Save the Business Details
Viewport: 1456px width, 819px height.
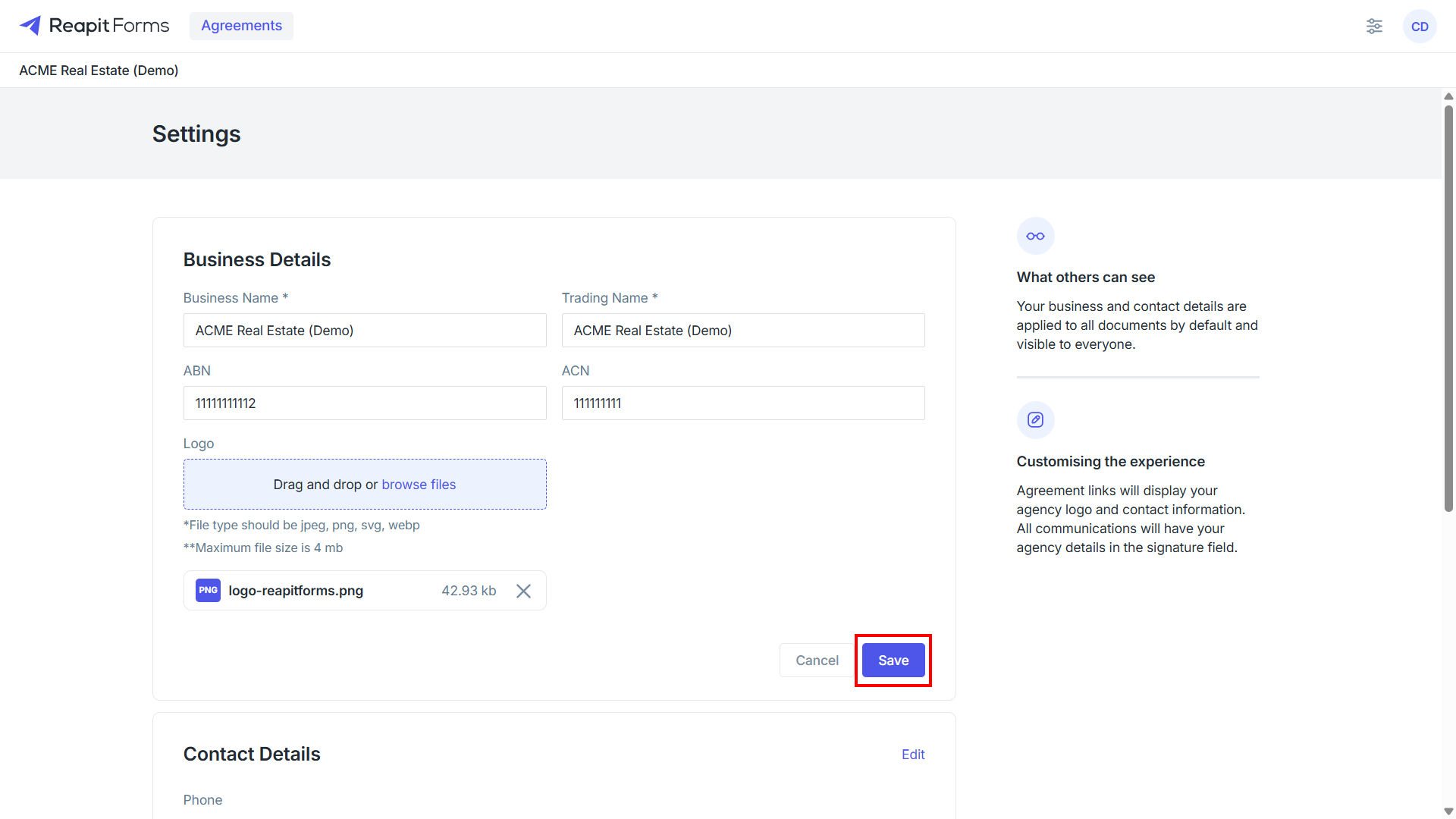(893, 661)
